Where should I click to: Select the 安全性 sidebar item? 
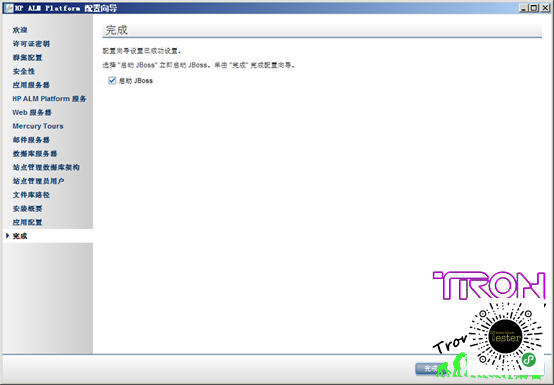click(x=24, y=71)
